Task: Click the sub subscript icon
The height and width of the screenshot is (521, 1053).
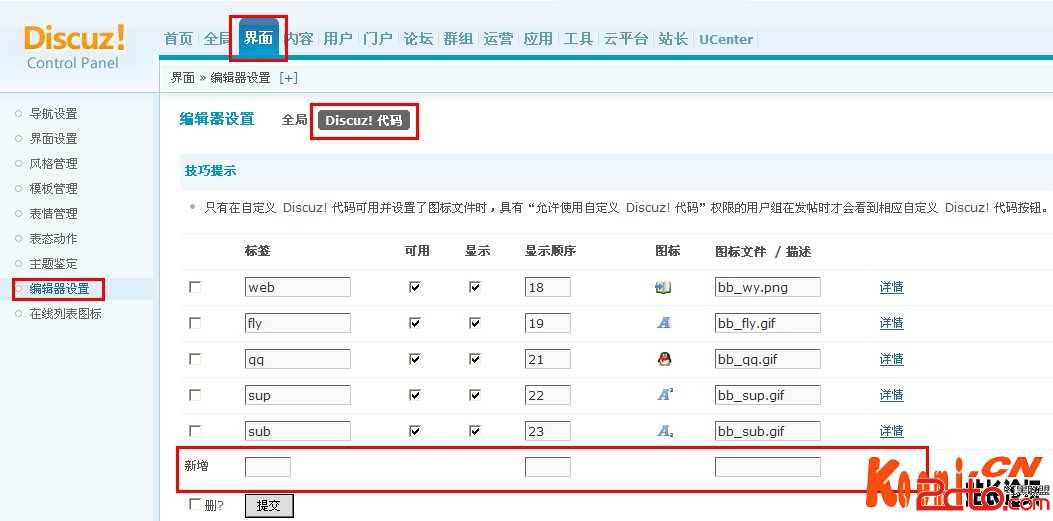Action: tap(664, 431)
